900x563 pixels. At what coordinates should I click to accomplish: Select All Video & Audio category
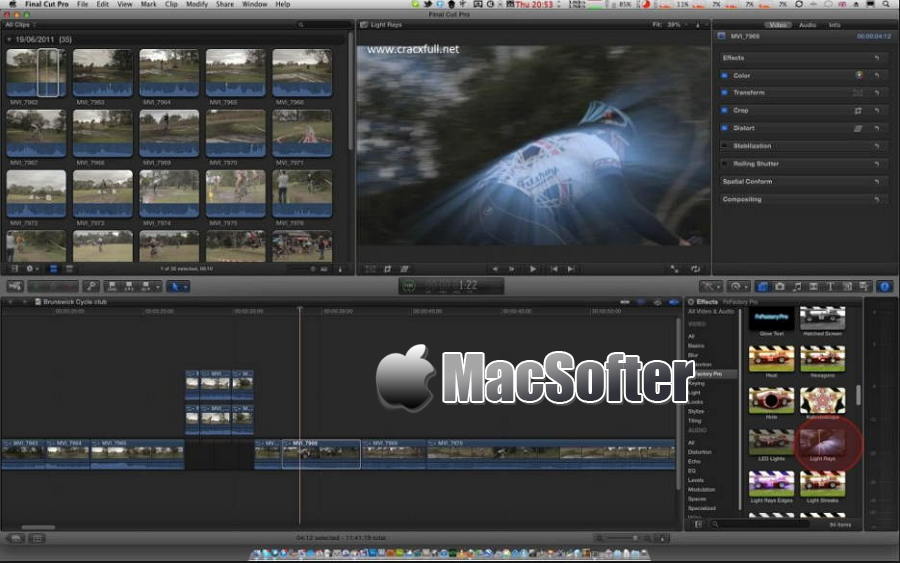point(711,311)
